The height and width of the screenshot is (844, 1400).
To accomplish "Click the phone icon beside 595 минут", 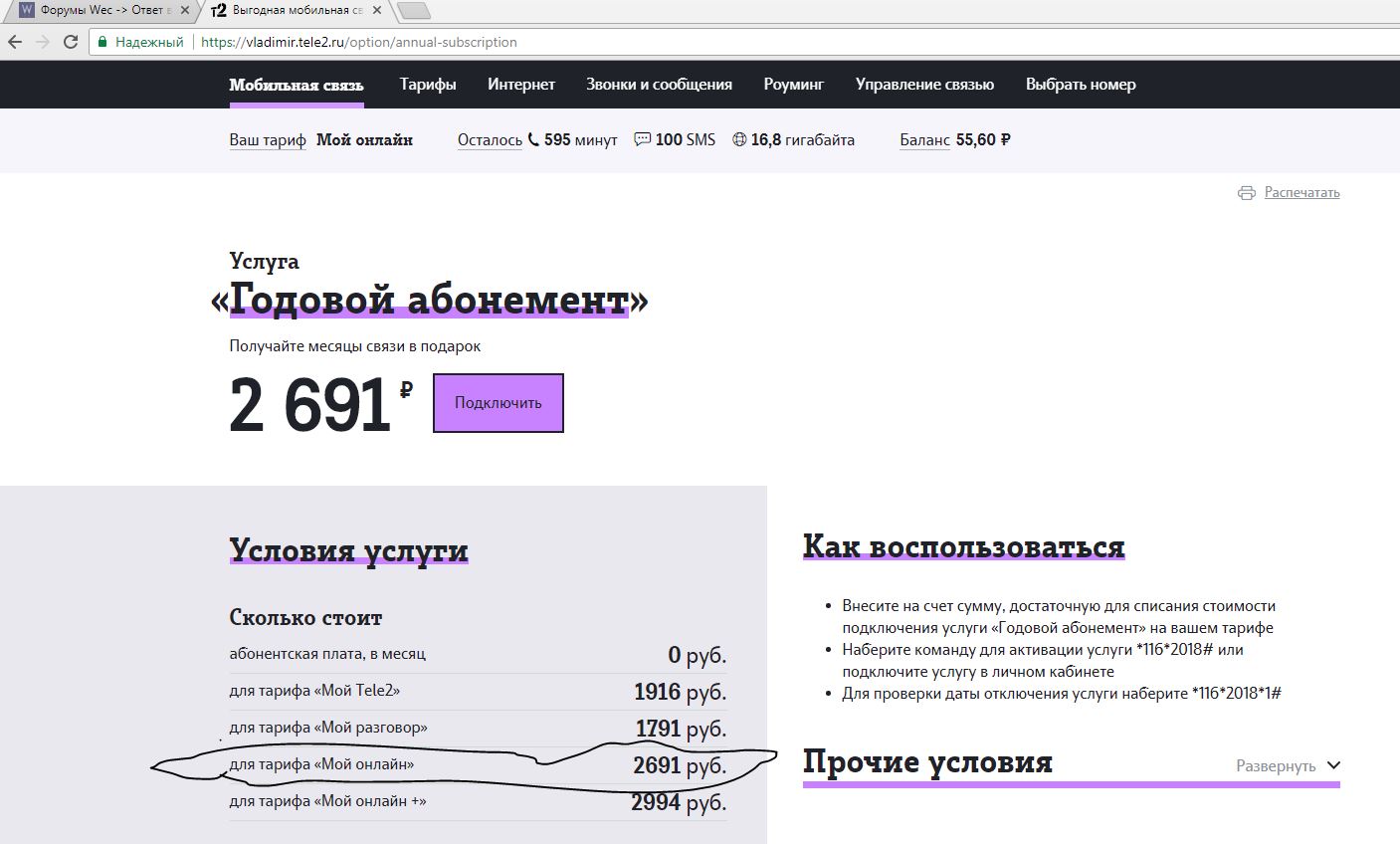I will 533,140.
